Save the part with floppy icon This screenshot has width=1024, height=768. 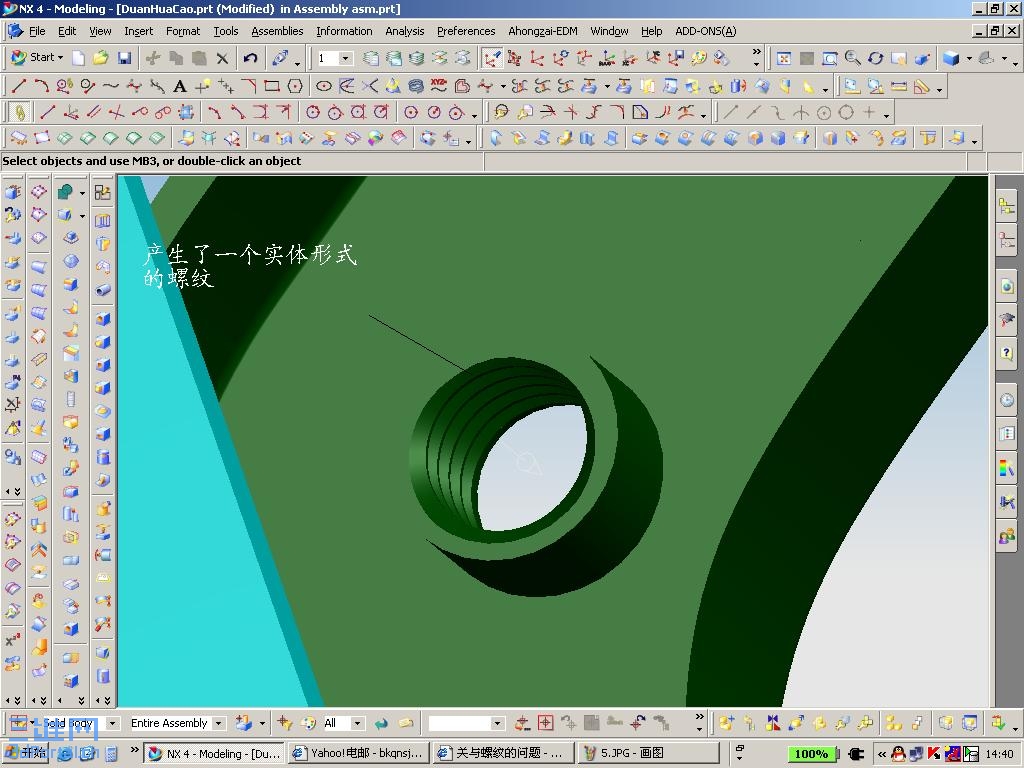tap(124, 58)
